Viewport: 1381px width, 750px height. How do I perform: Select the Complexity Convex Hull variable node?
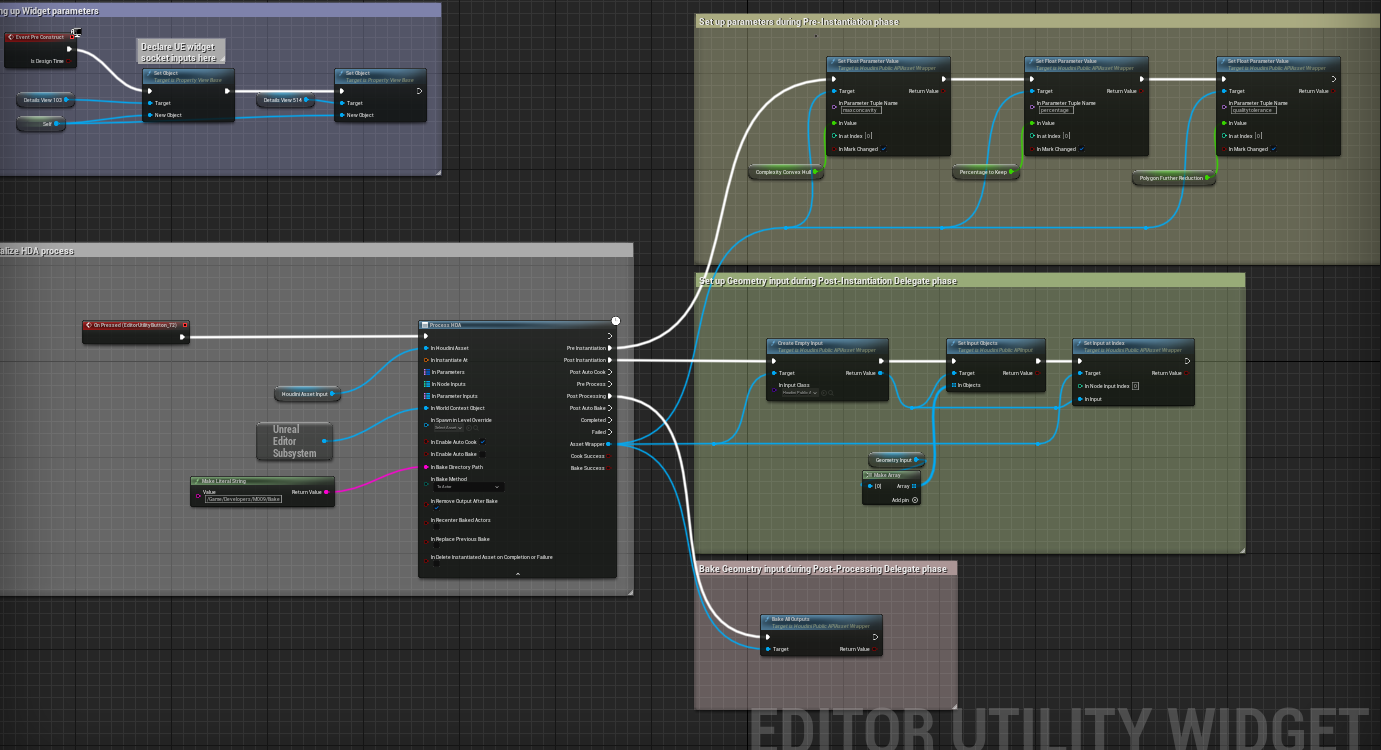(x=786, y=172)
